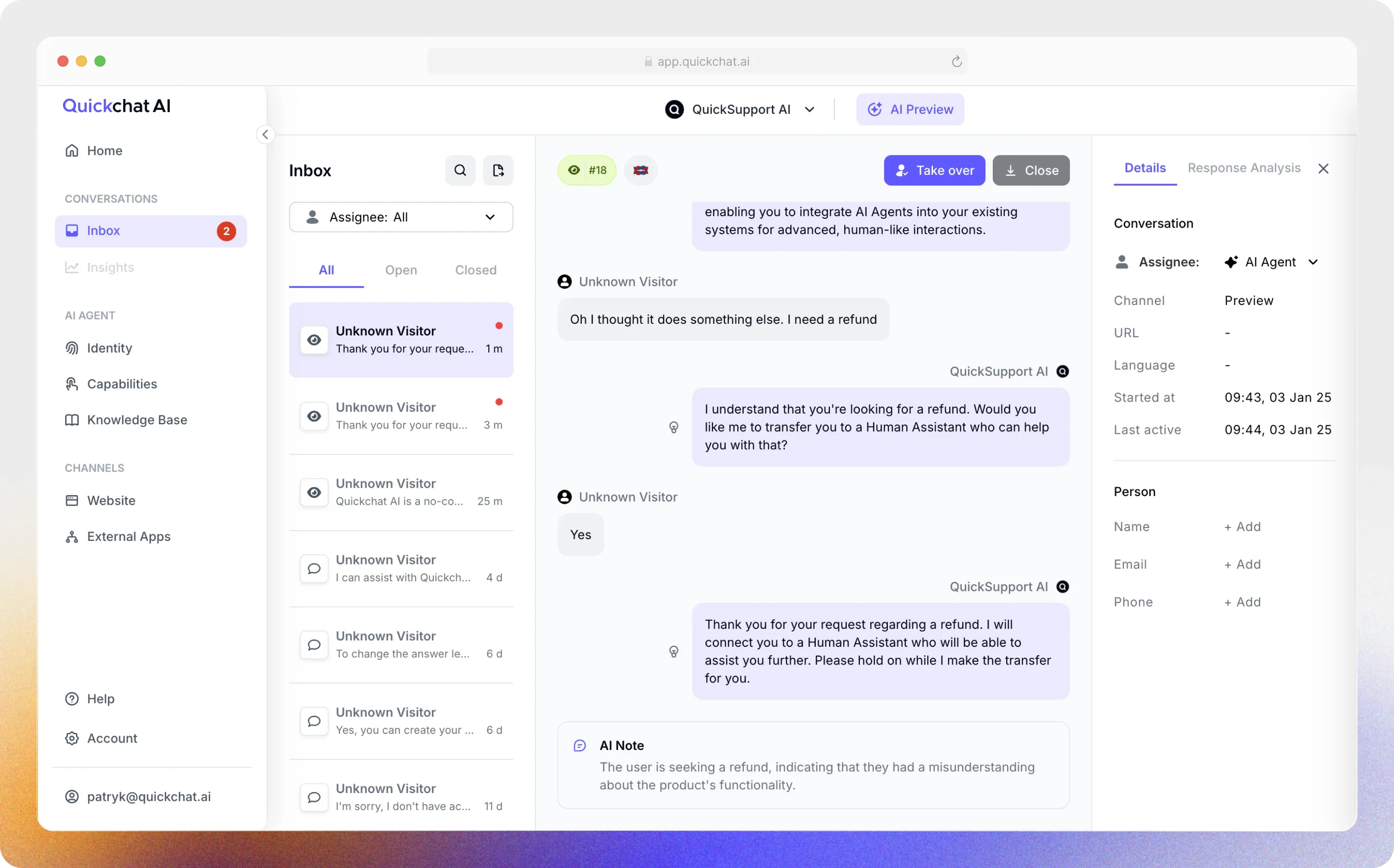This screenshot has height=868, width=1394.
Task: Click the language flag badge beside #18
Action: point(641,170)
